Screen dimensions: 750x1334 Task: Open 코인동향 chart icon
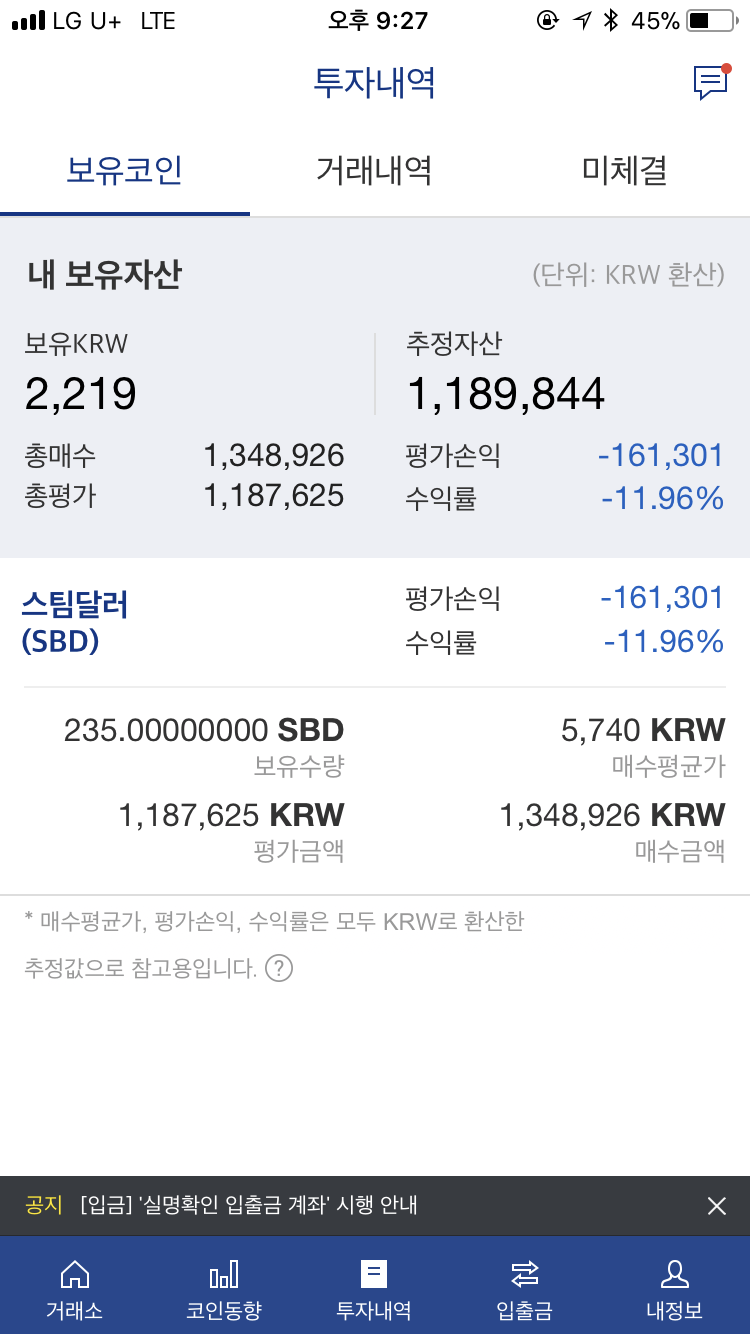point(224,1274)
